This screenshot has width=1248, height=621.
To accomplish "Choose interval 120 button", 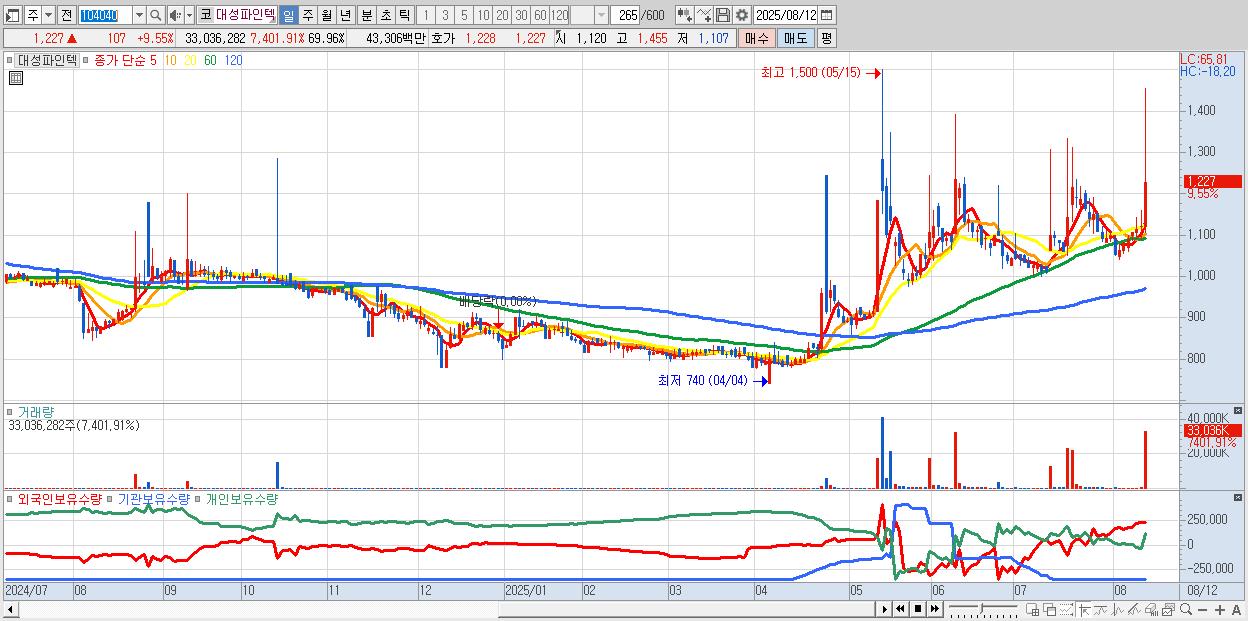I will (x=560, y=15).
